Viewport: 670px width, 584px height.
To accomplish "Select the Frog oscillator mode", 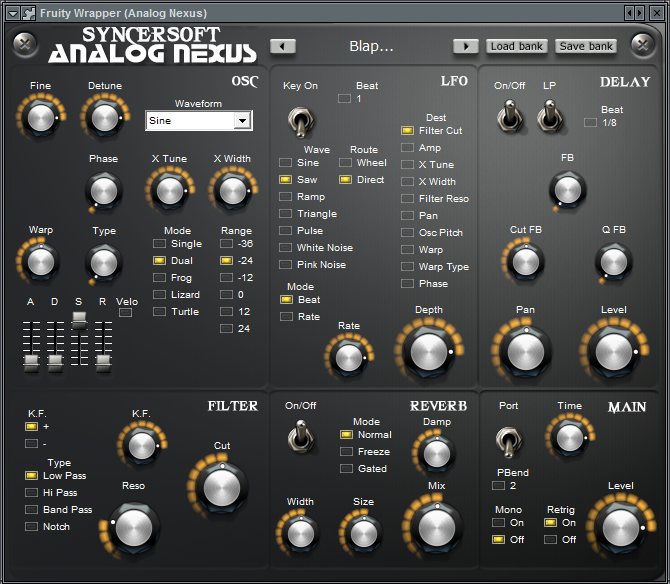I will coord(173,278).
